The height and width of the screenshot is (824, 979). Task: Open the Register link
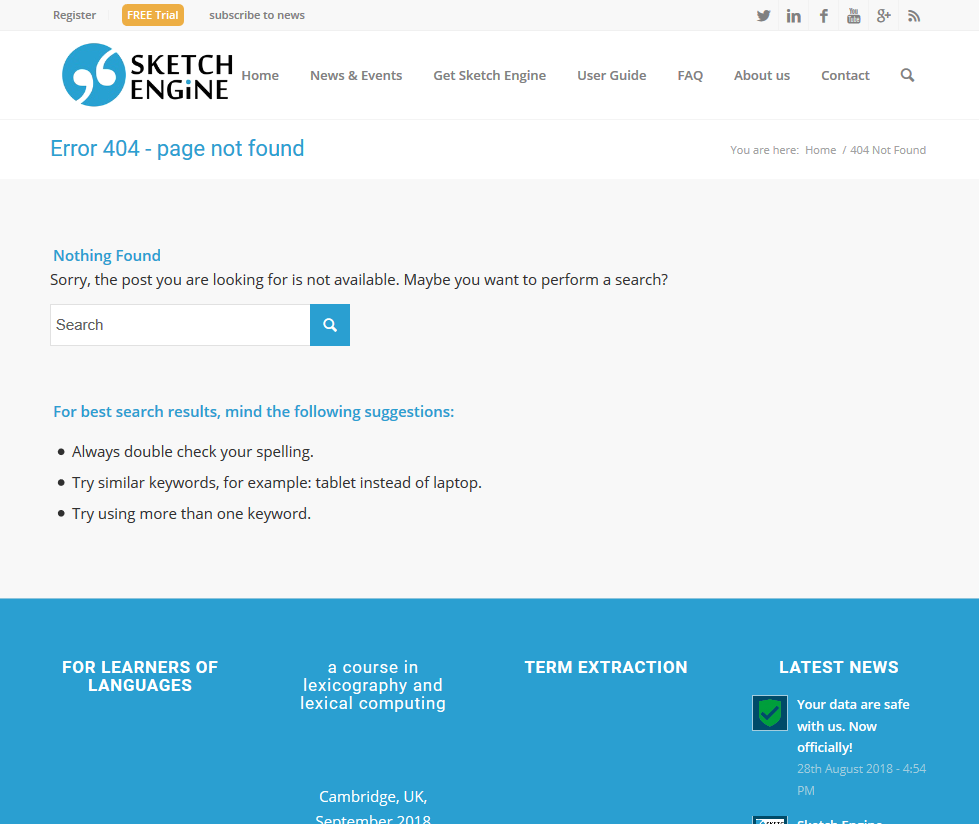(x=74, y=15)
